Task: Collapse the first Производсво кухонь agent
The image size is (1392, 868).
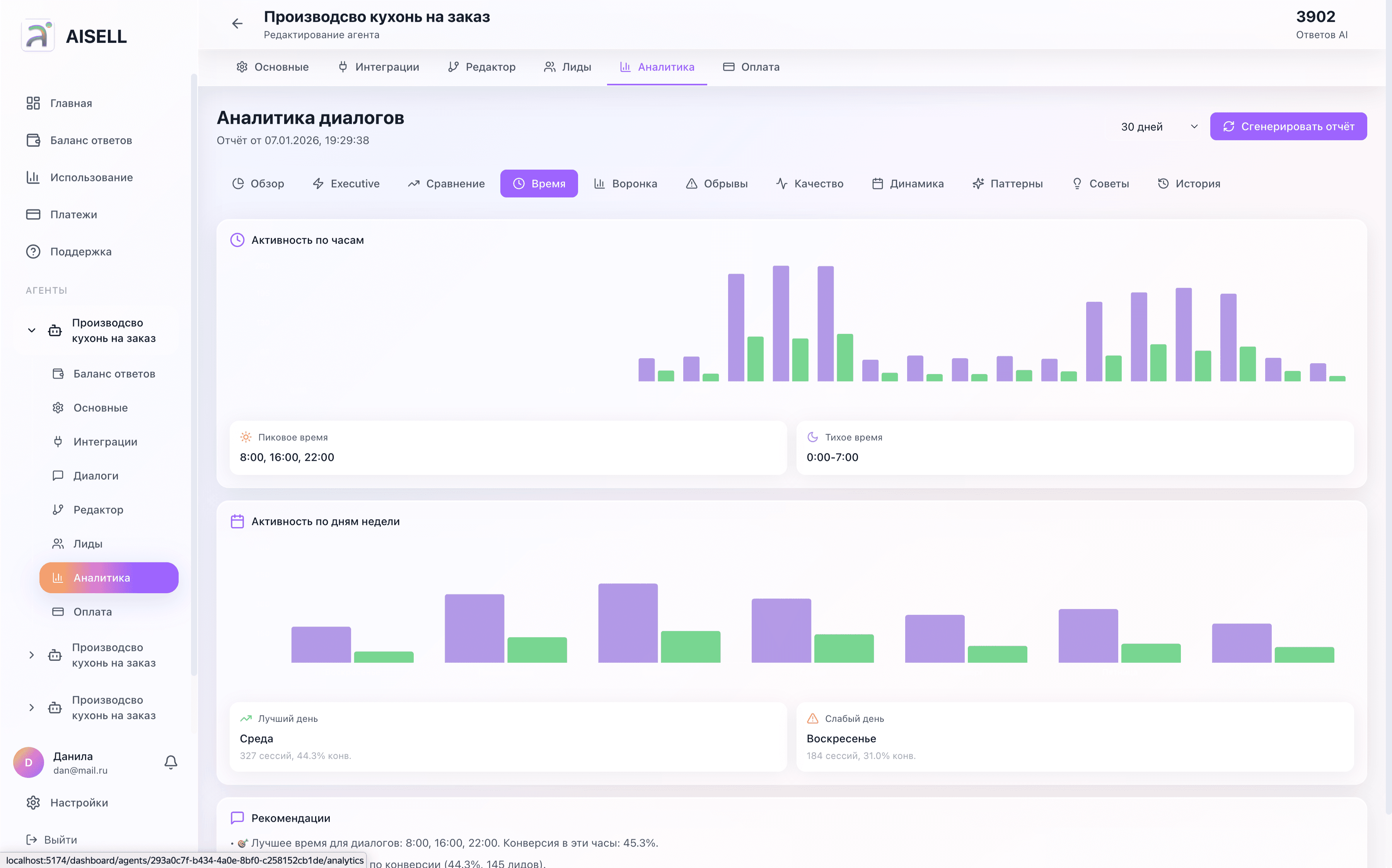Action: pos(32,330)
